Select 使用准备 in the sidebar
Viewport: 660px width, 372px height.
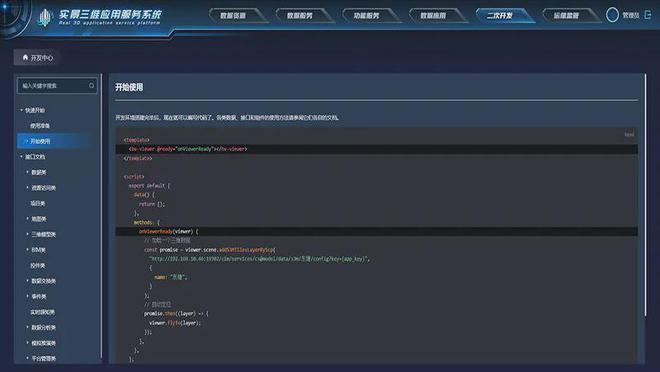click(x=40, y=125)
